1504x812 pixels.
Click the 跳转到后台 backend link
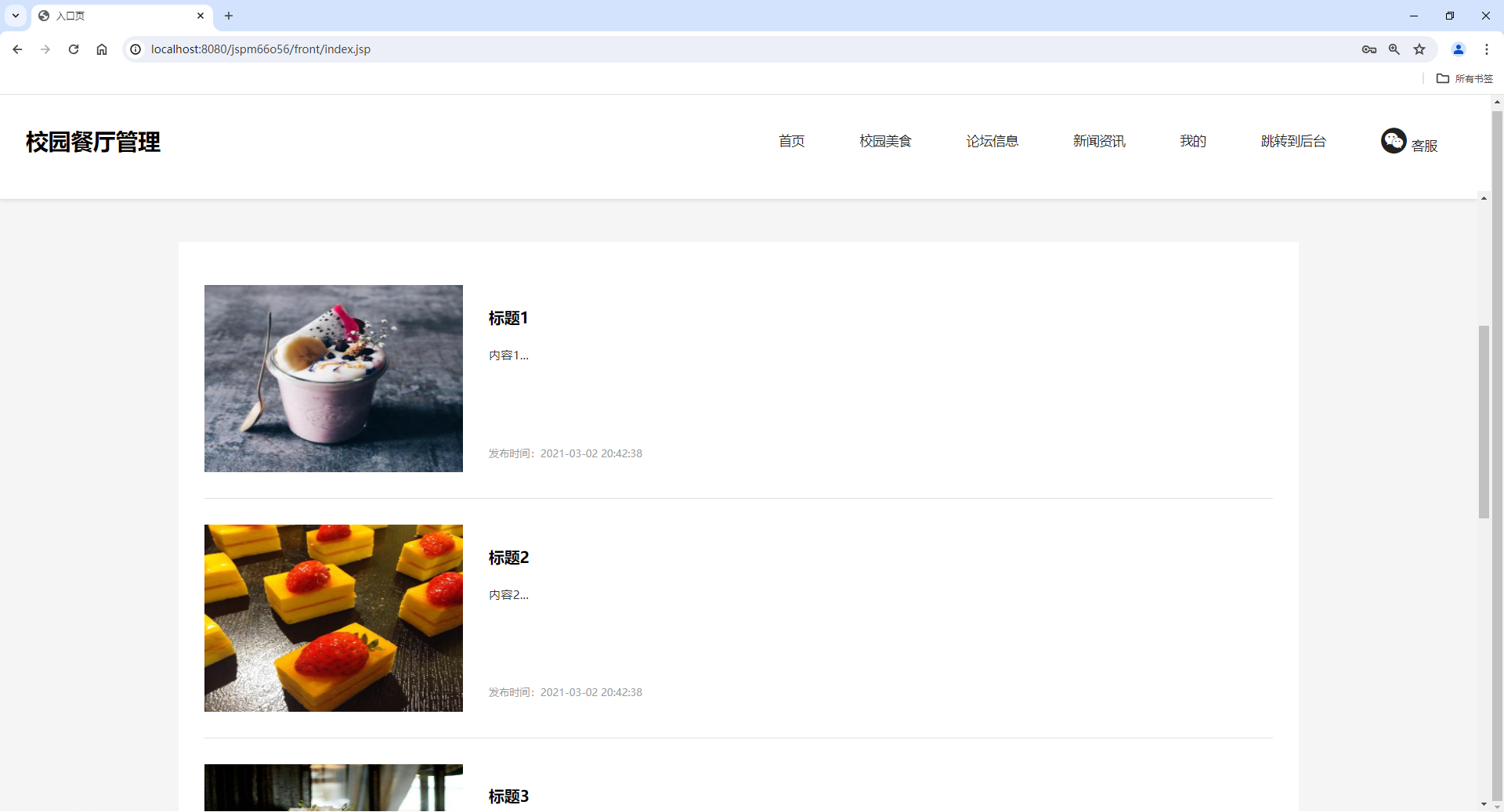[1292, 141]
